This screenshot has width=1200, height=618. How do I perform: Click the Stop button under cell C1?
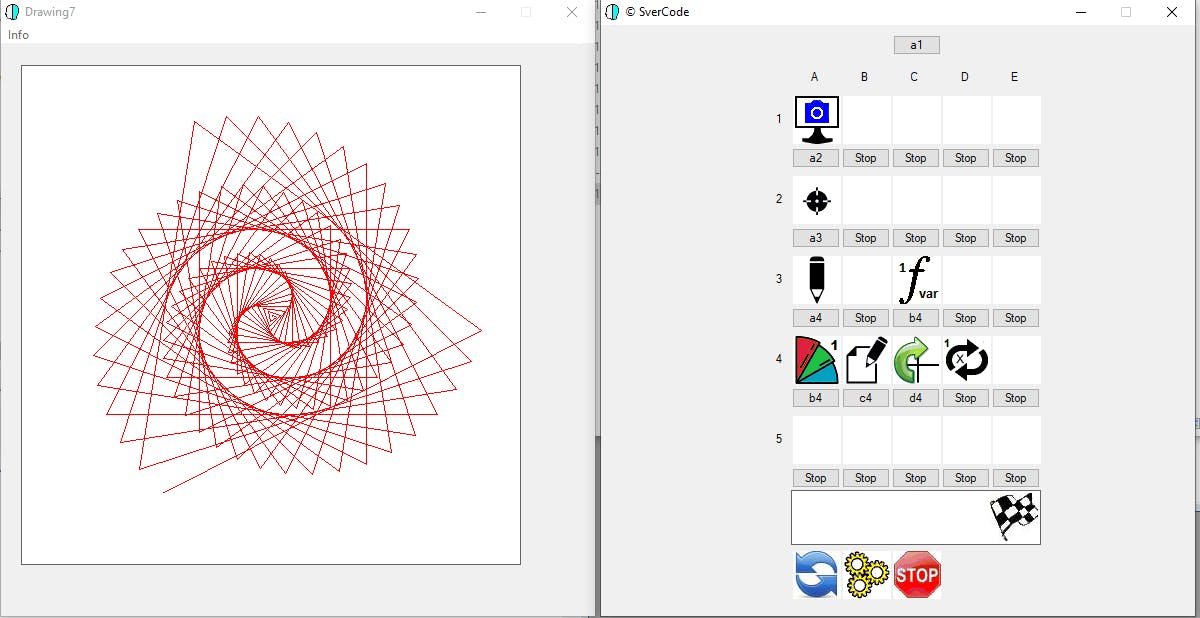click(x=916, y=158)
